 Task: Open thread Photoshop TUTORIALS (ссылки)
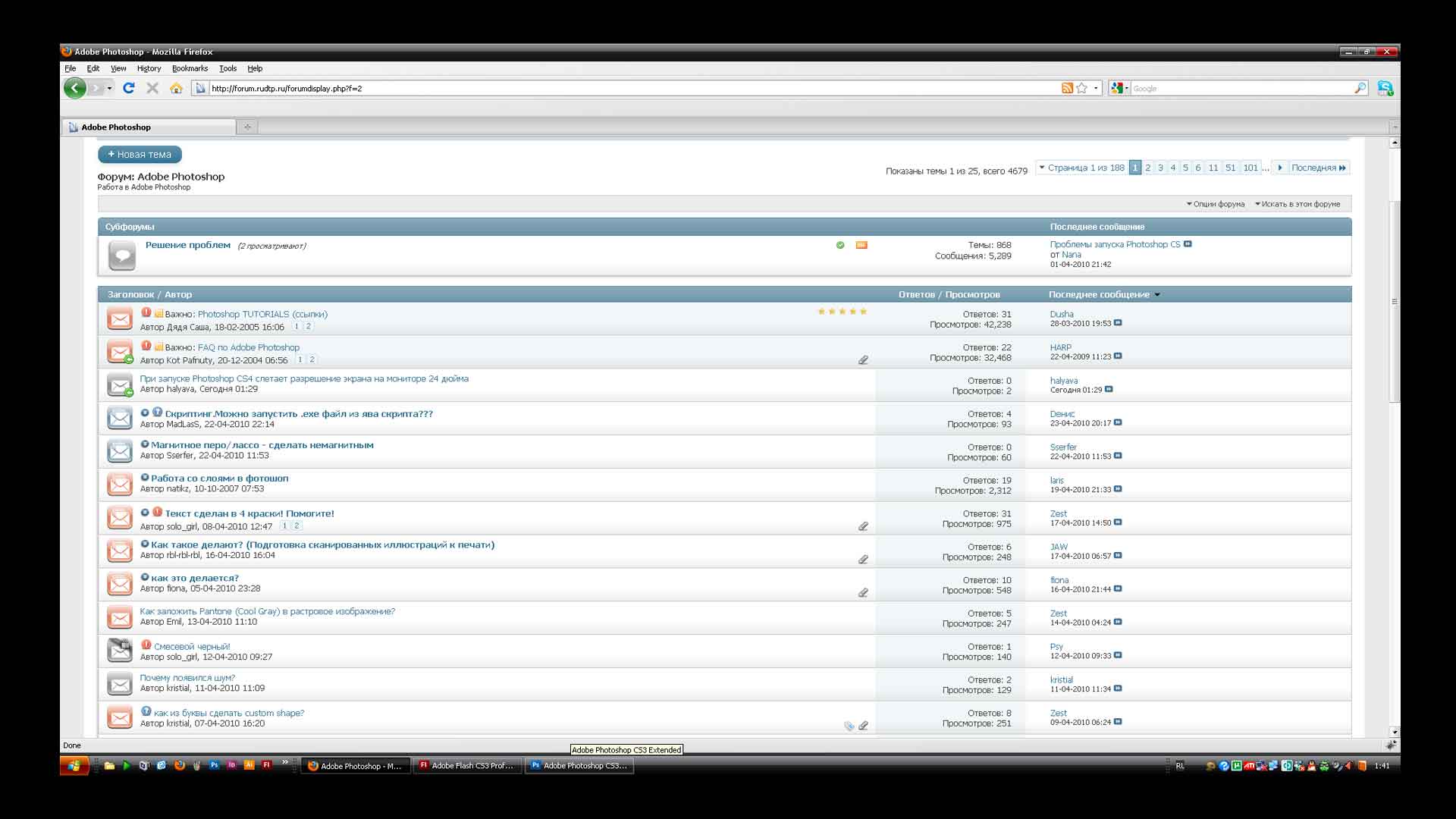tap(262, 314)
